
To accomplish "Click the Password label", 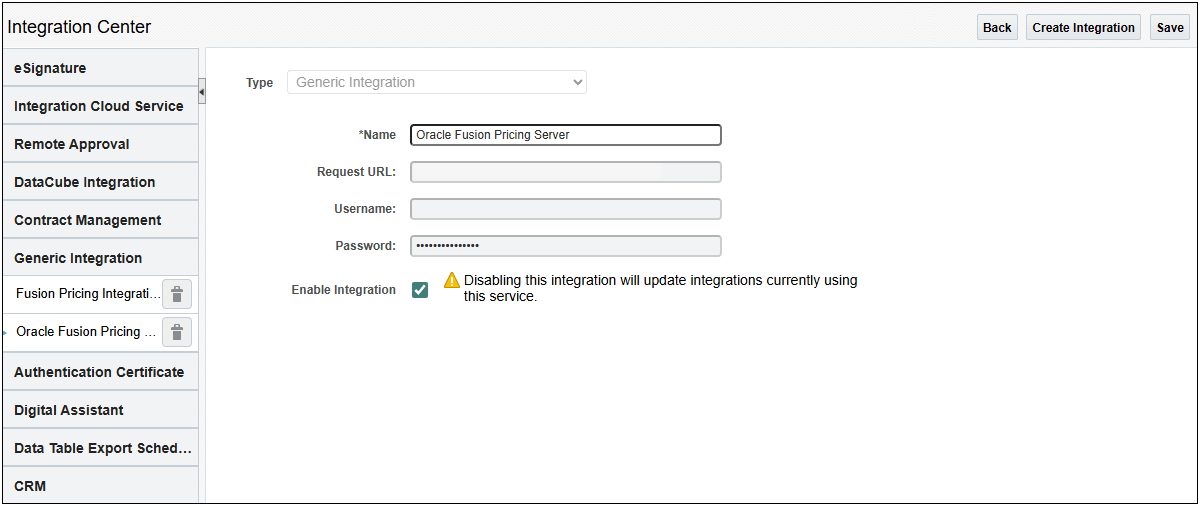I will [366, 246].
